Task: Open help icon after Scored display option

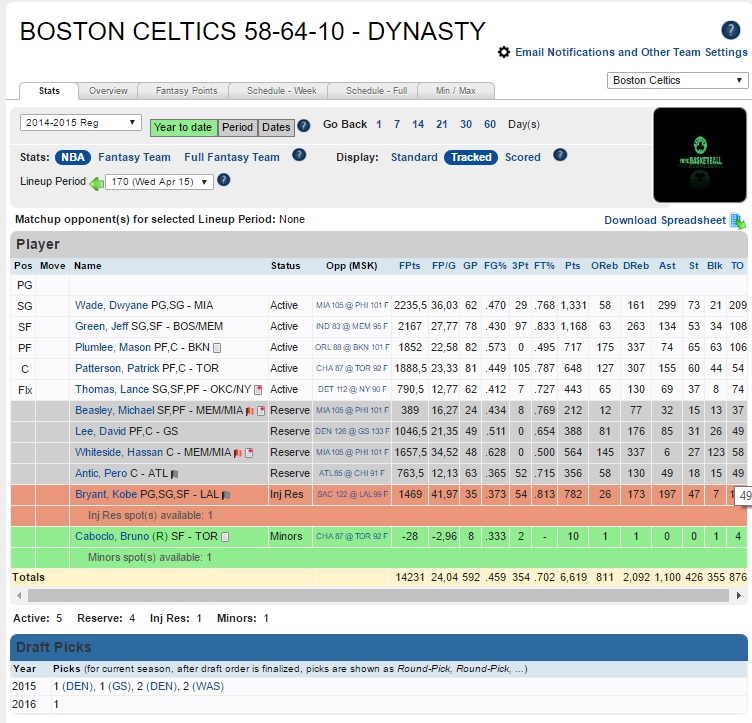Action: 560,155
